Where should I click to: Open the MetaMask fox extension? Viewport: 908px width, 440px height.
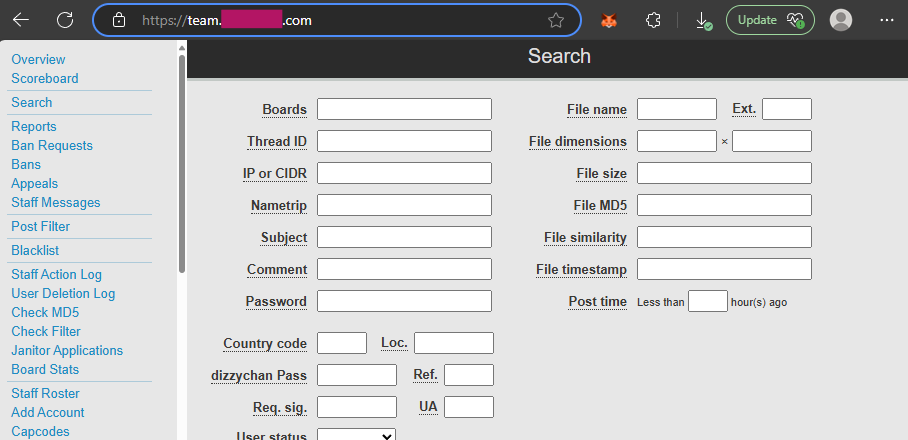(608, 20)
